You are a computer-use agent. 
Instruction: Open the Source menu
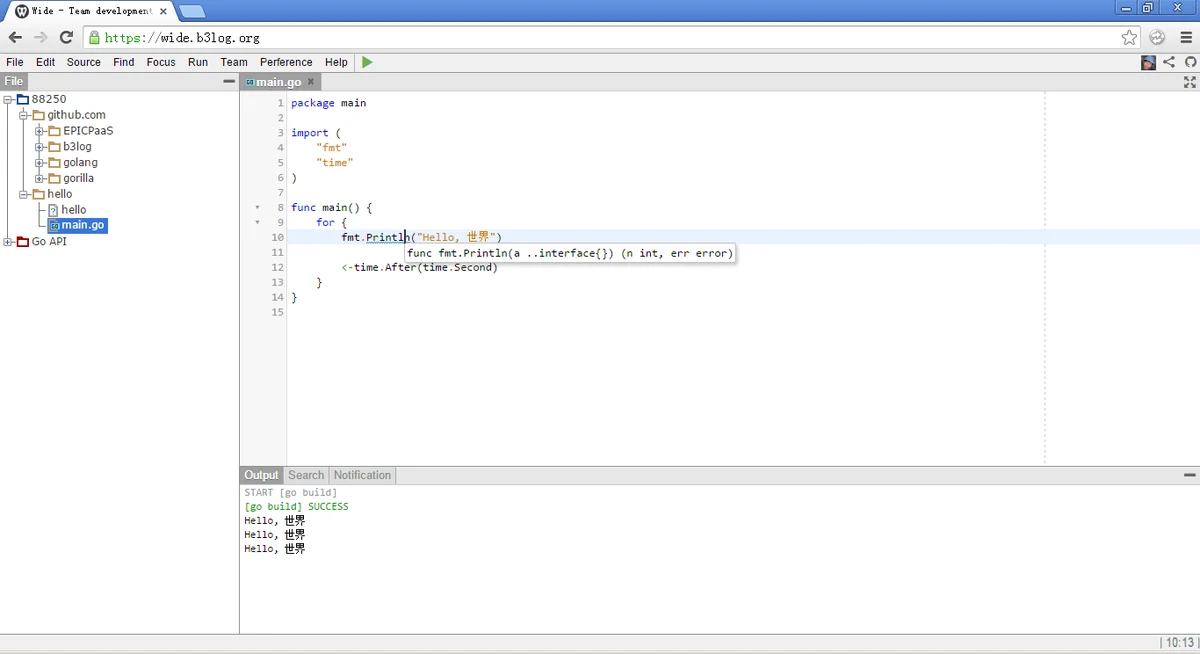point(84,62)
